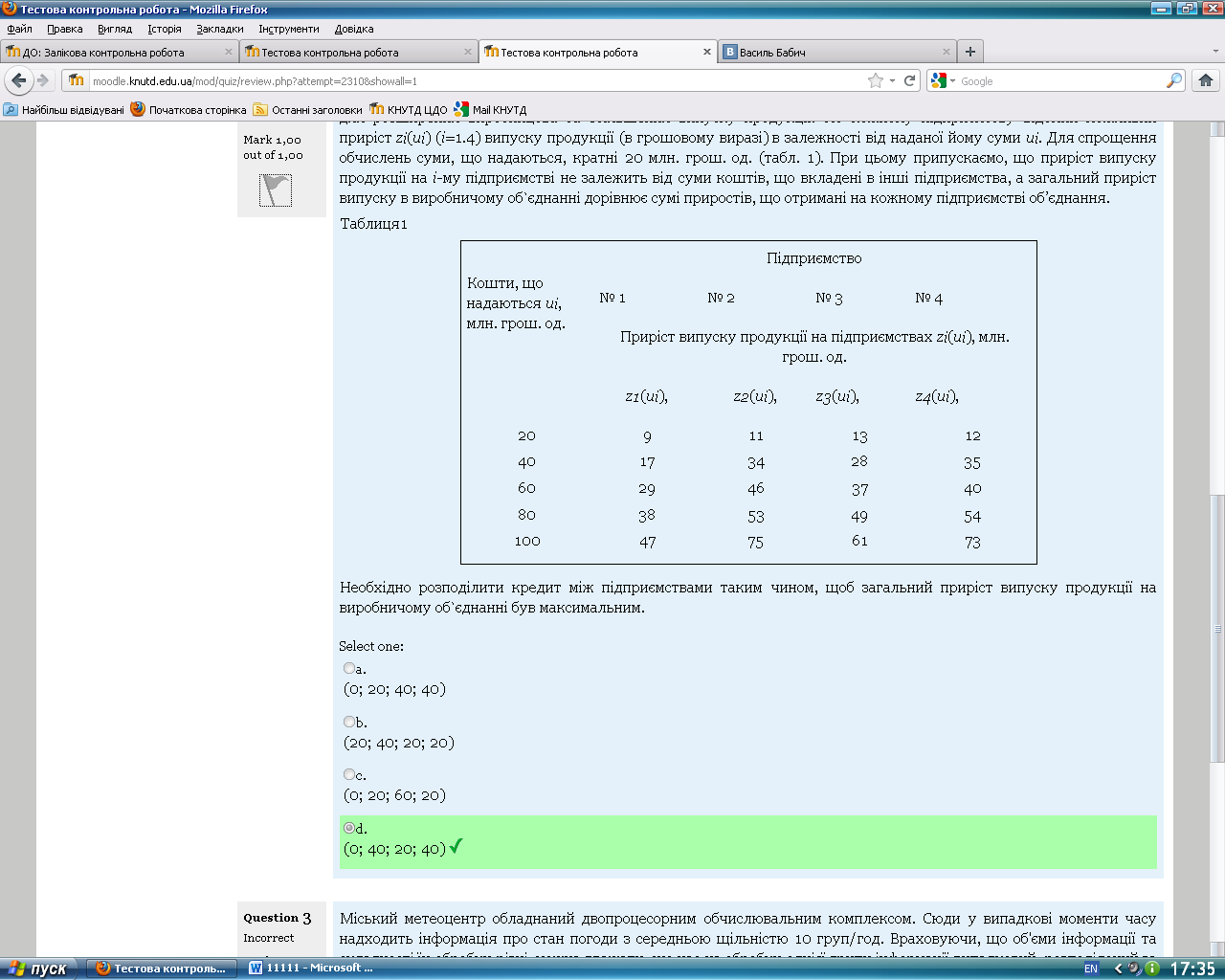Open the Закладки menu
The image size is (1225, 980).
220,29
